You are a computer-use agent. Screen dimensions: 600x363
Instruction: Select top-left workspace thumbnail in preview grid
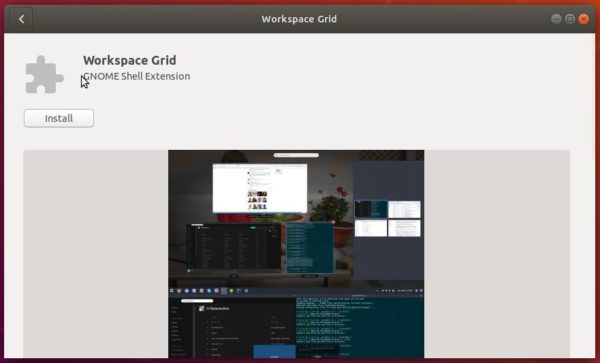371,209
